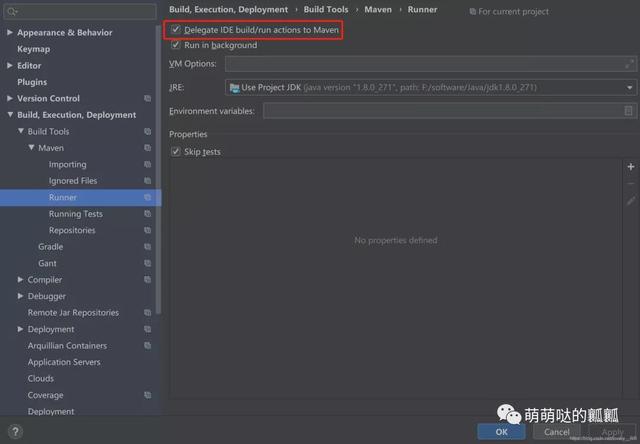
Task: Open Remote Jar Repositories settings
Action: [73, 313]
